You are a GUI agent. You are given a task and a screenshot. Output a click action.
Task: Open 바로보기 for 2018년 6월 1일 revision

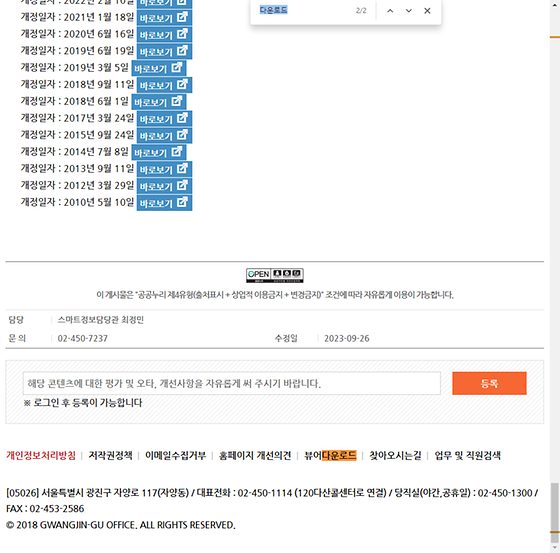pyautogui.click(x=159, y=101)
